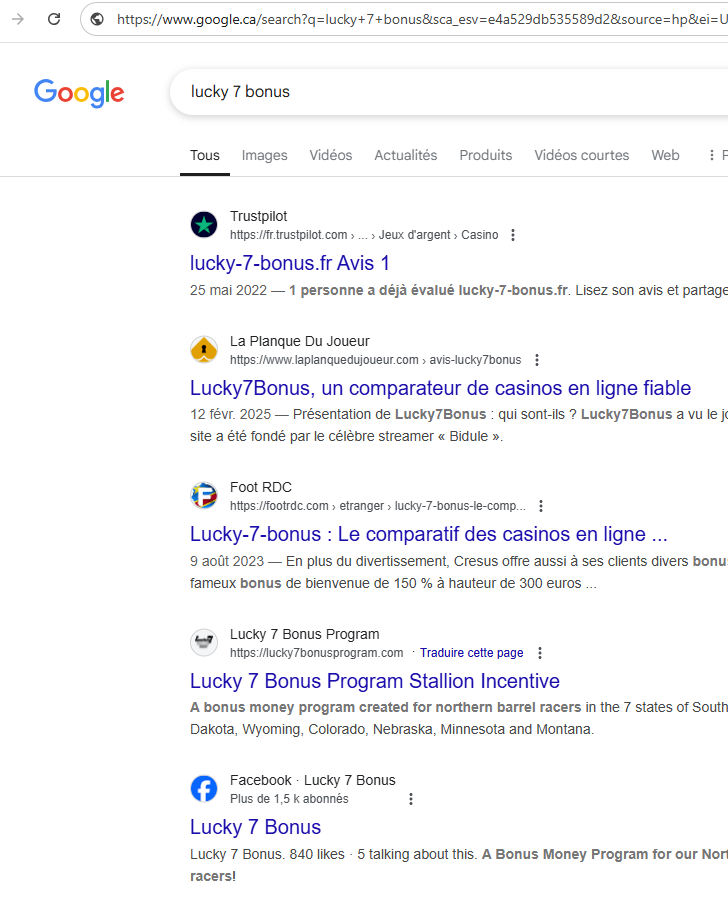Open more options for Trustpilot result
Viewport: 728px width, 903px height.
pyautogui.click(x=513, y=235)
